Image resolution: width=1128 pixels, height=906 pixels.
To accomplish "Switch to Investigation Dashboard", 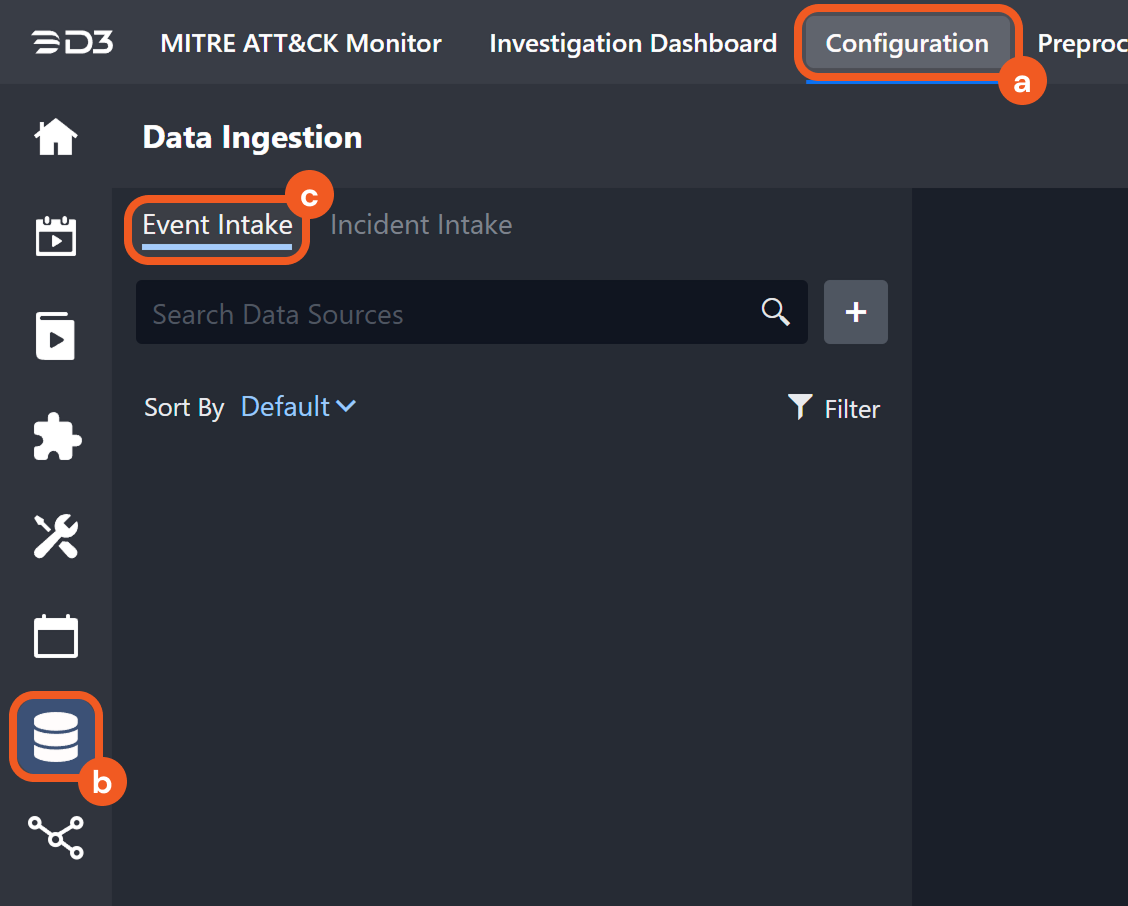I will (633, 44).
